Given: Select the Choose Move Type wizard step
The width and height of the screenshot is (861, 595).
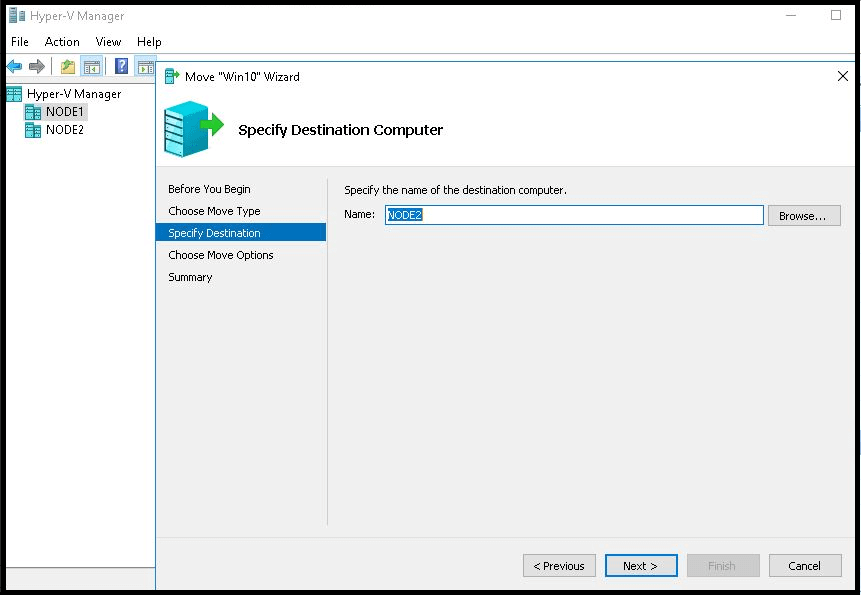Looking at the screenshot, I should (214, 211).
